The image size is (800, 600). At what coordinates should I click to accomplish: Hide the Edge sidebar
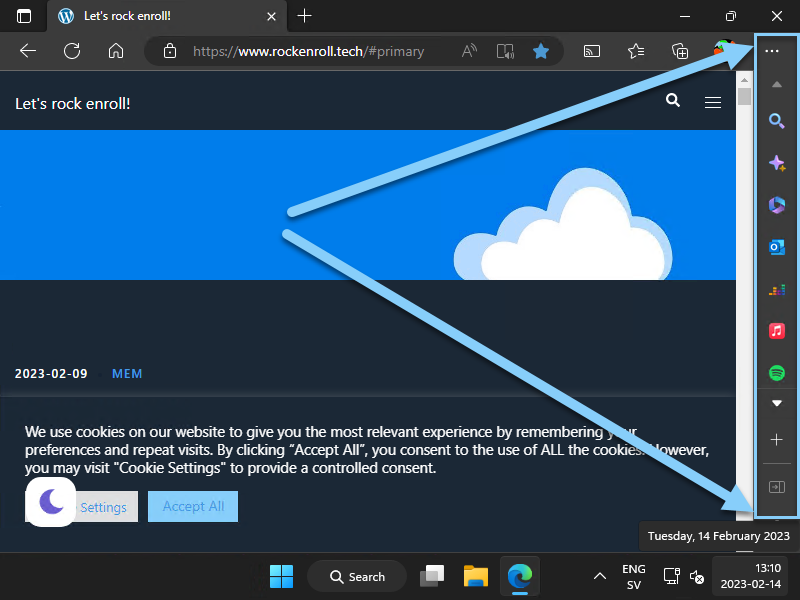[x=777, y=487]
